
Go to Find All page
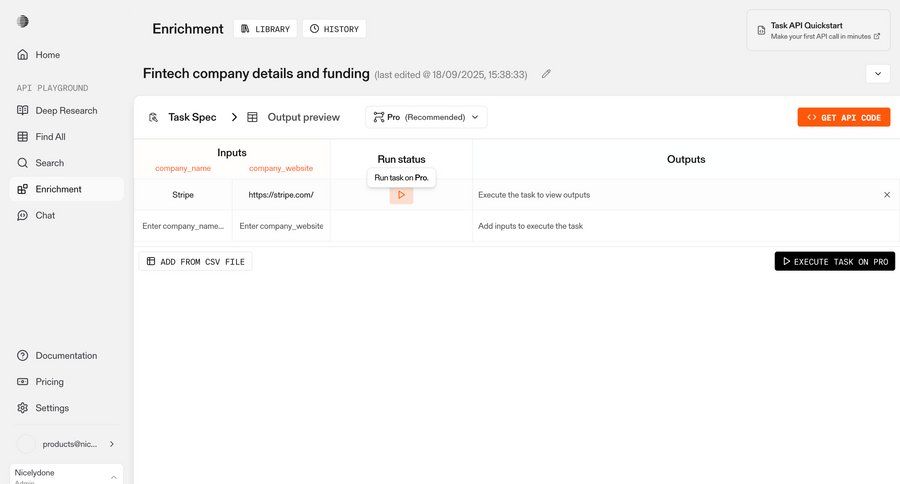tap(50, 137)
